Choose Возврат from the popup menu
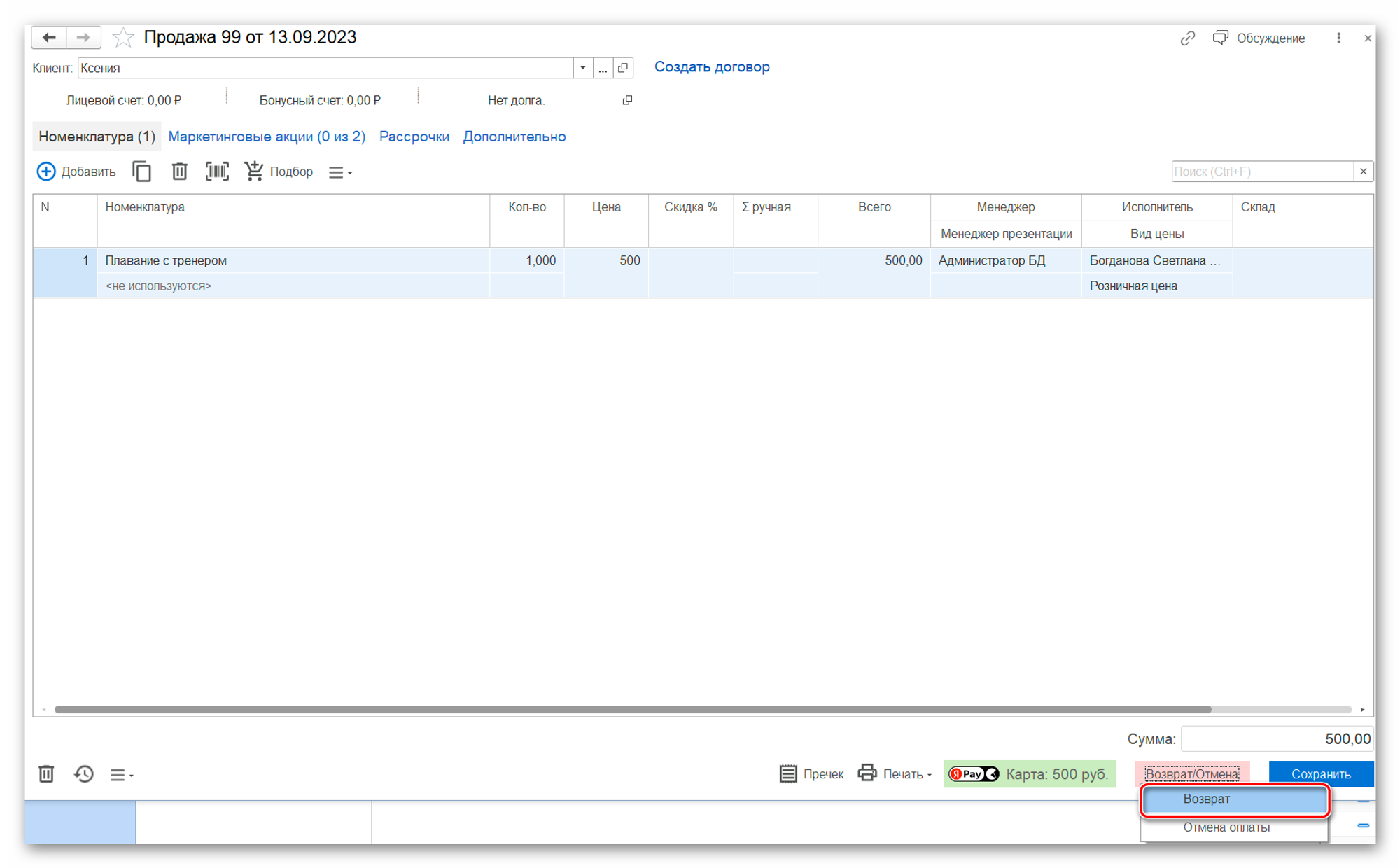 click(x=1235, y=799)
